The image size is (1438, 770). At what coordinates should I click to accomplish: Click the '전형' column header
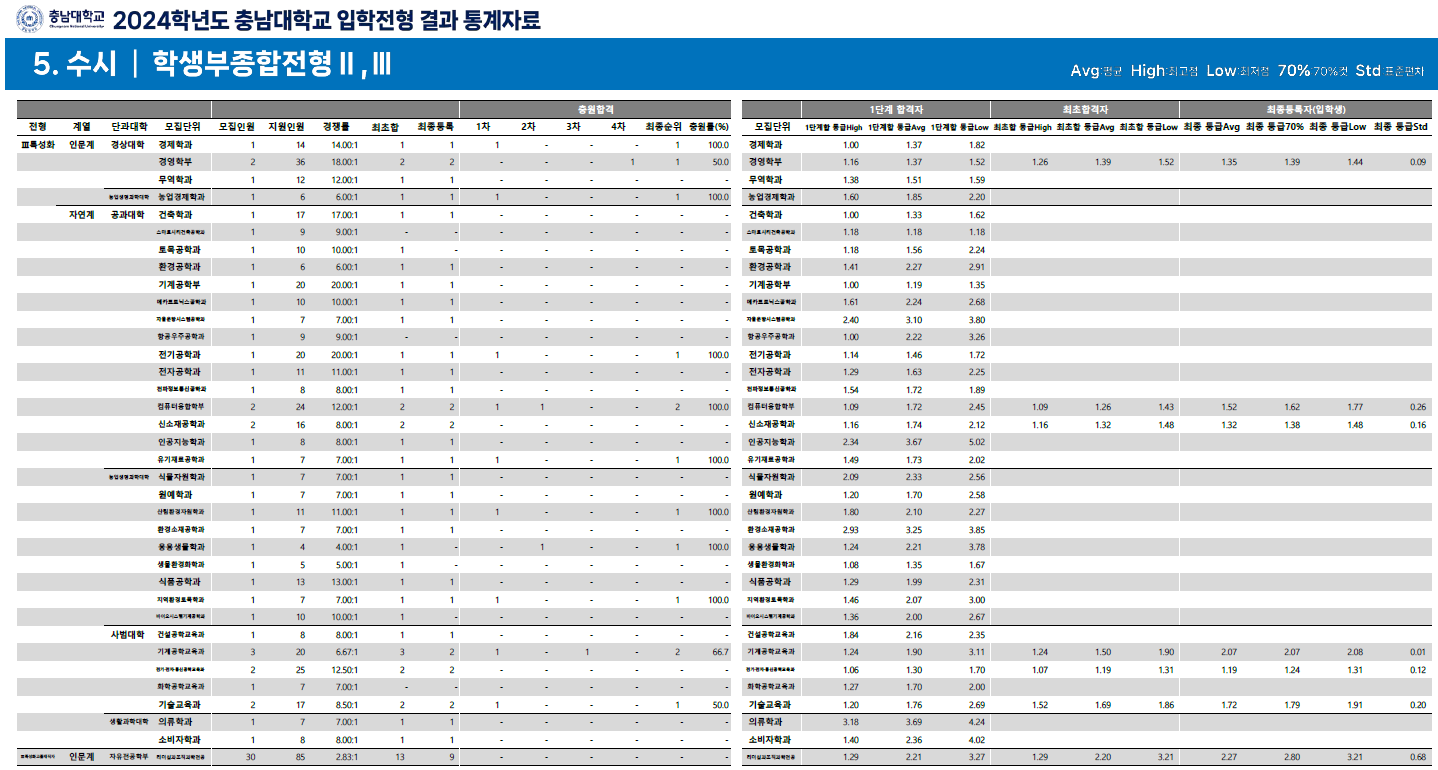[38, 127]
